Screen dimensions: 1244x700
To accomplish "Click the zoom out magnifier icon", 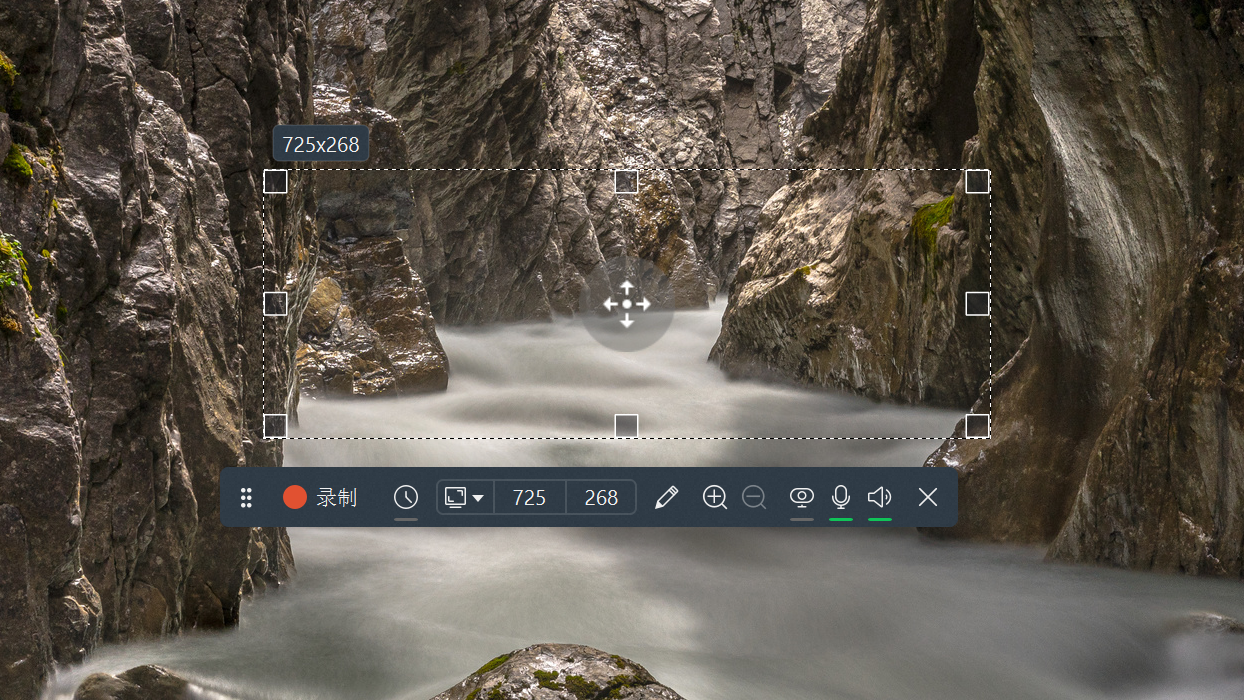I will (754, 497).
